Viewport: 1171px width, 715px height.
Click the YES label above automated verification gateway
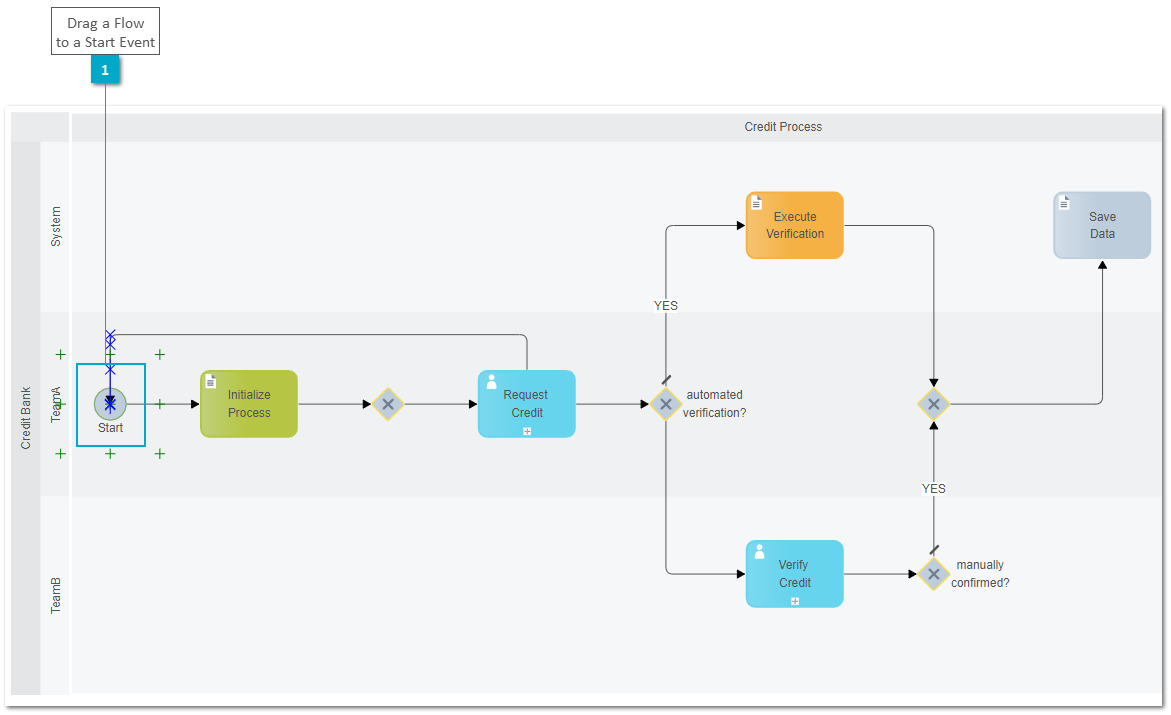[x=665, y=306]
